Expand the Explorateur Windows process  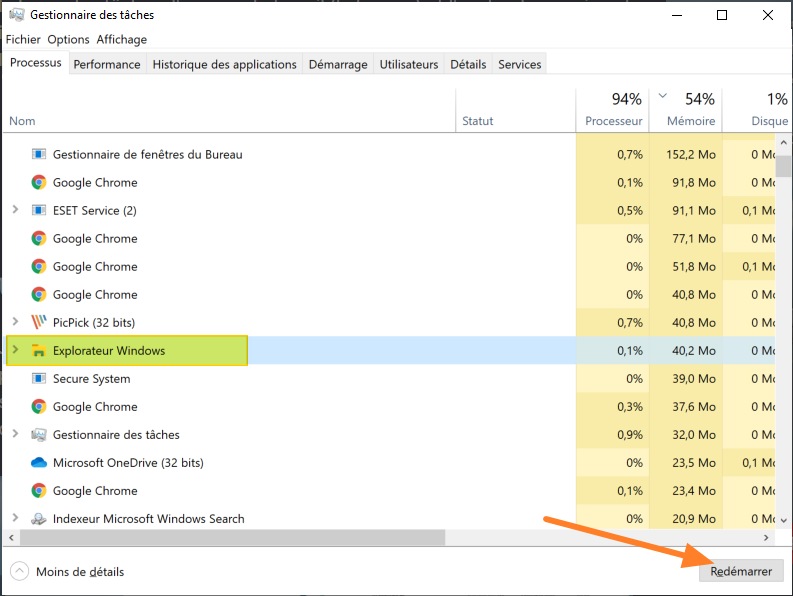[x=15, y=351]
